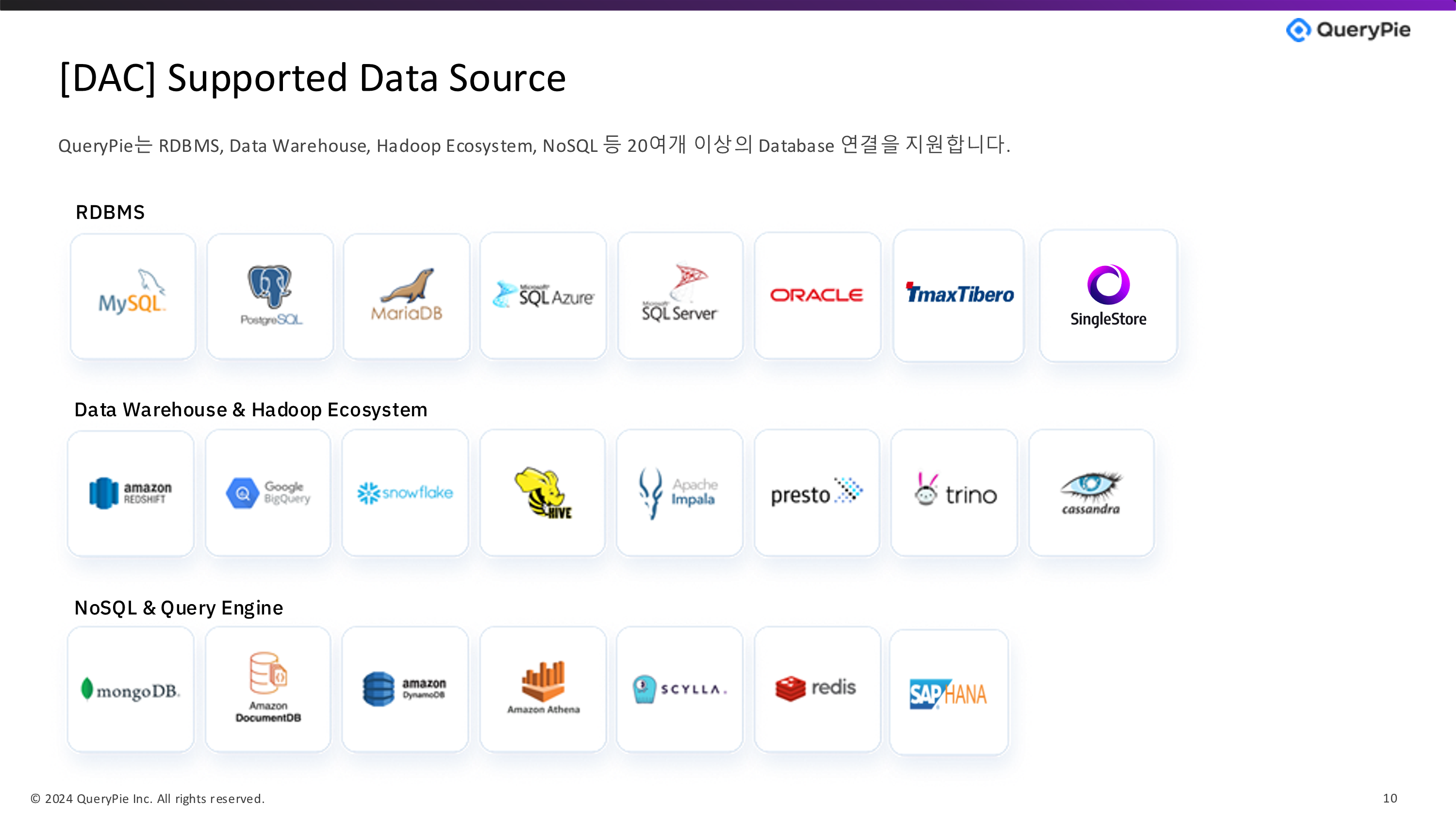Click the MySQL logo card
This screenshot has width=1456, height=819.
(133, 296)
